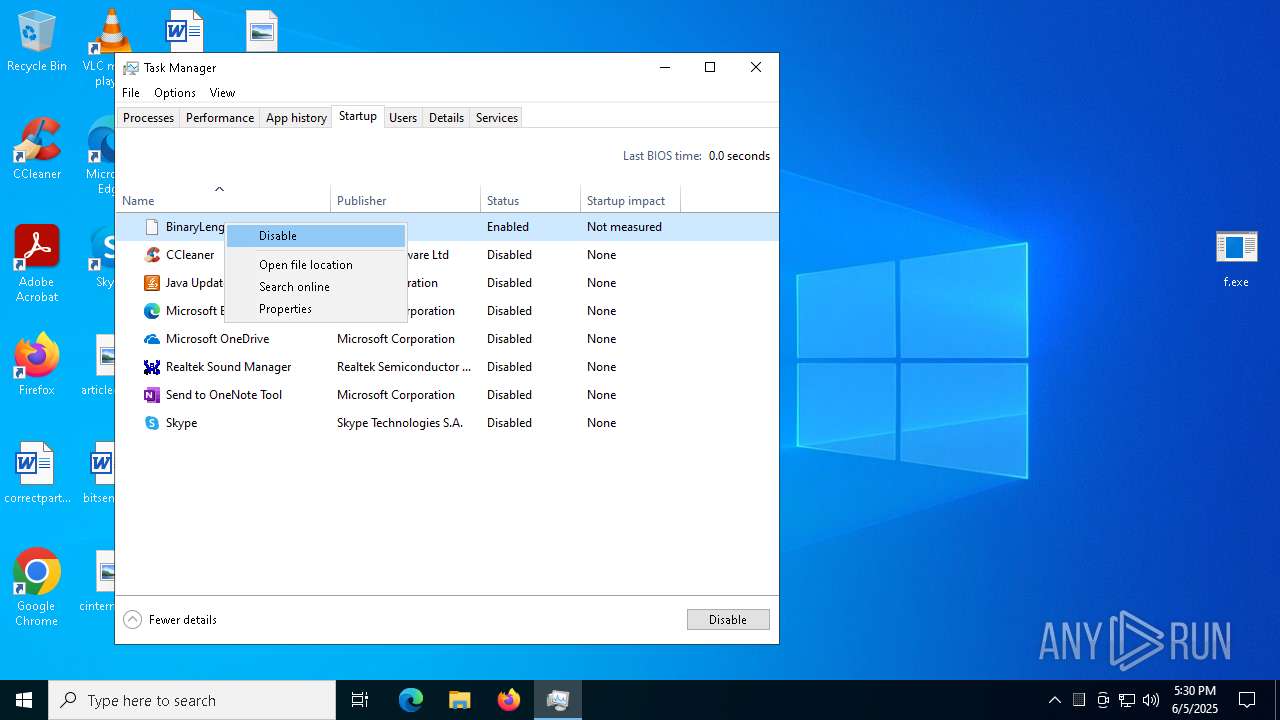The width and height of the screenshot is (1280, 720).
Task: Click the BinaryLeng startup item file icon
Action: tap(152, 227)
